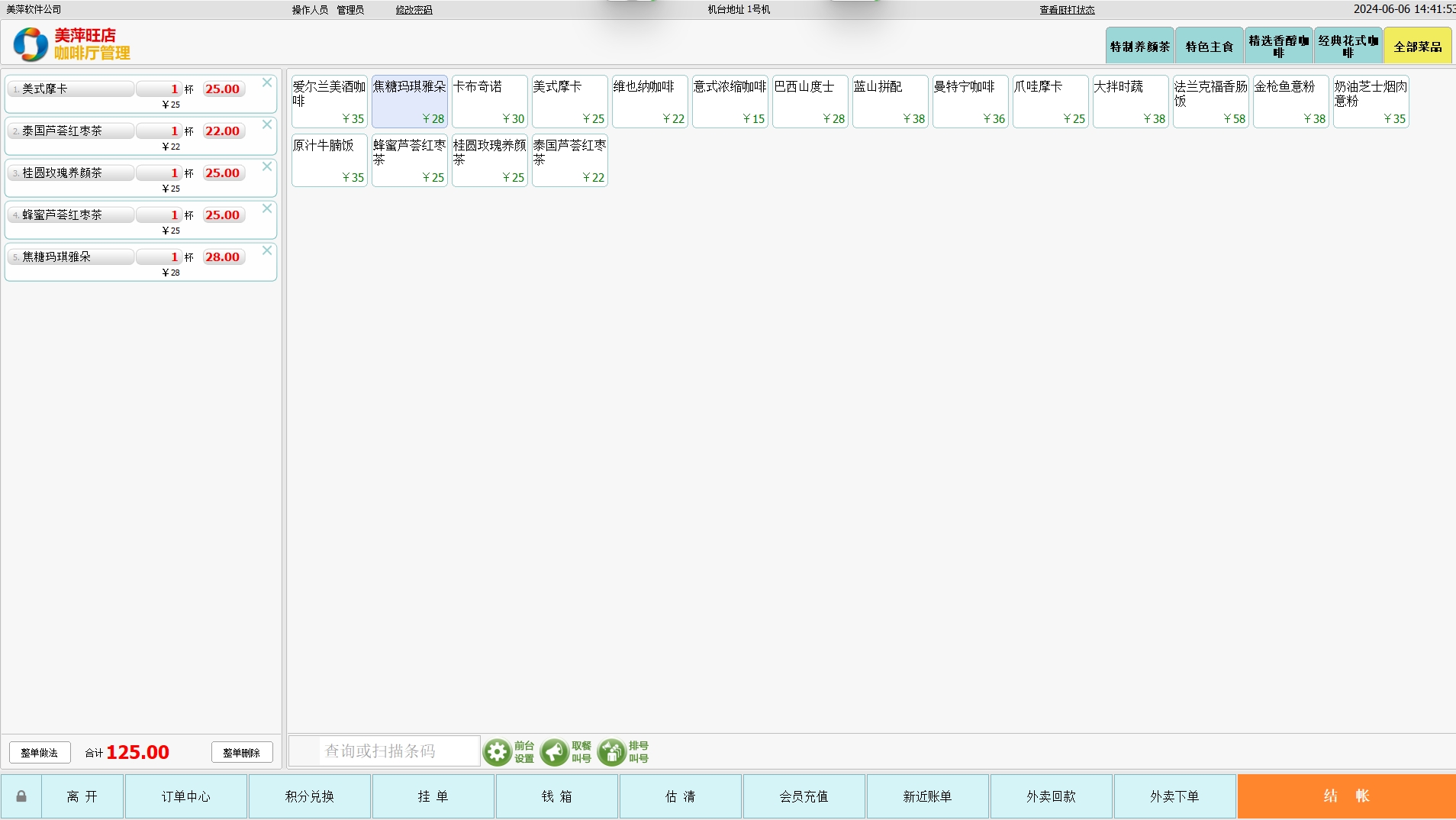The width and height of the screenshot is (1456, 820).
Task: Open the 会员充值 member recharge button
Action: pyautogui.click(x=804, y=796)
